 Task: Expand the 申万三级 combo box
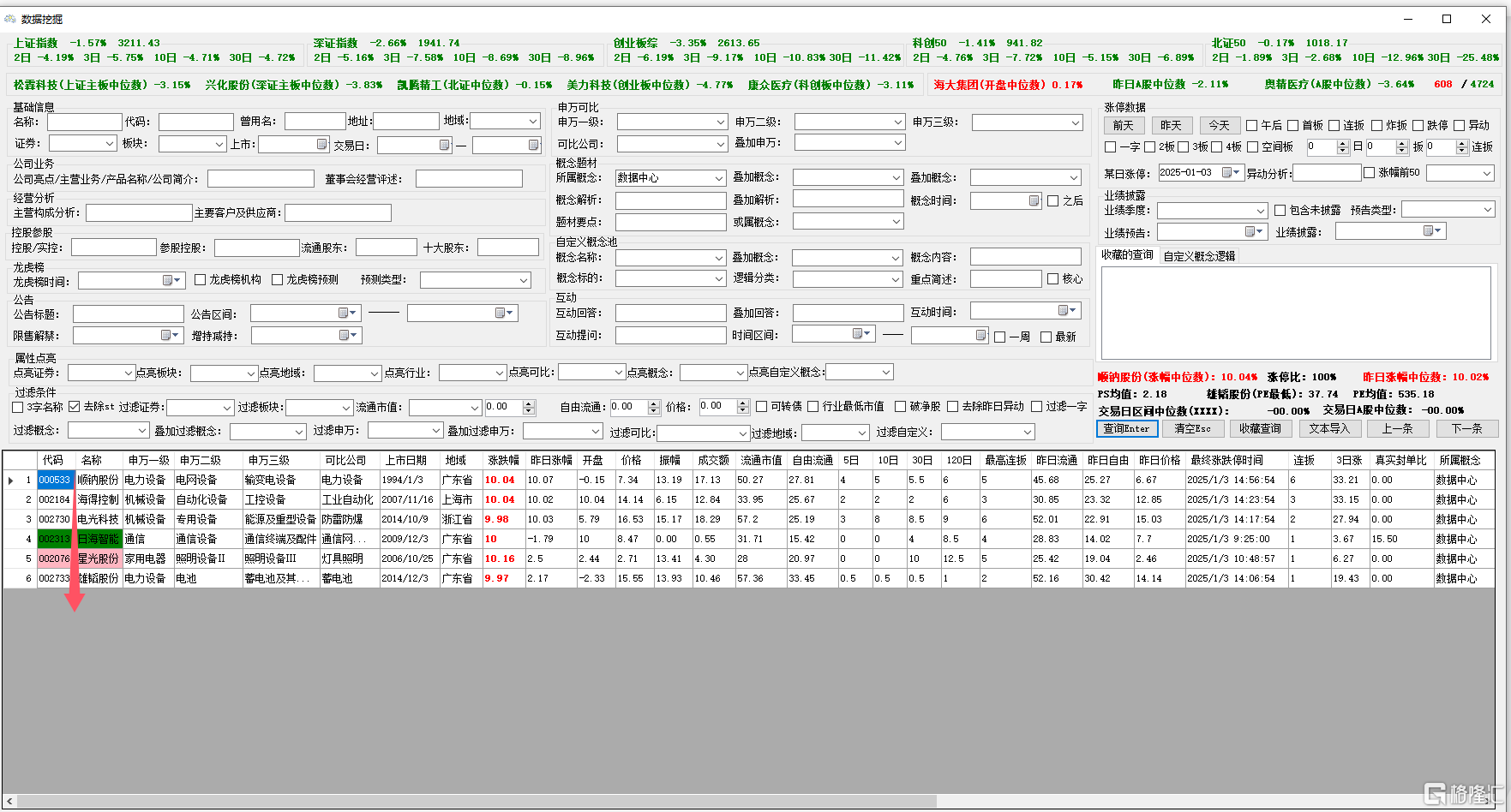coord(1076,122)
